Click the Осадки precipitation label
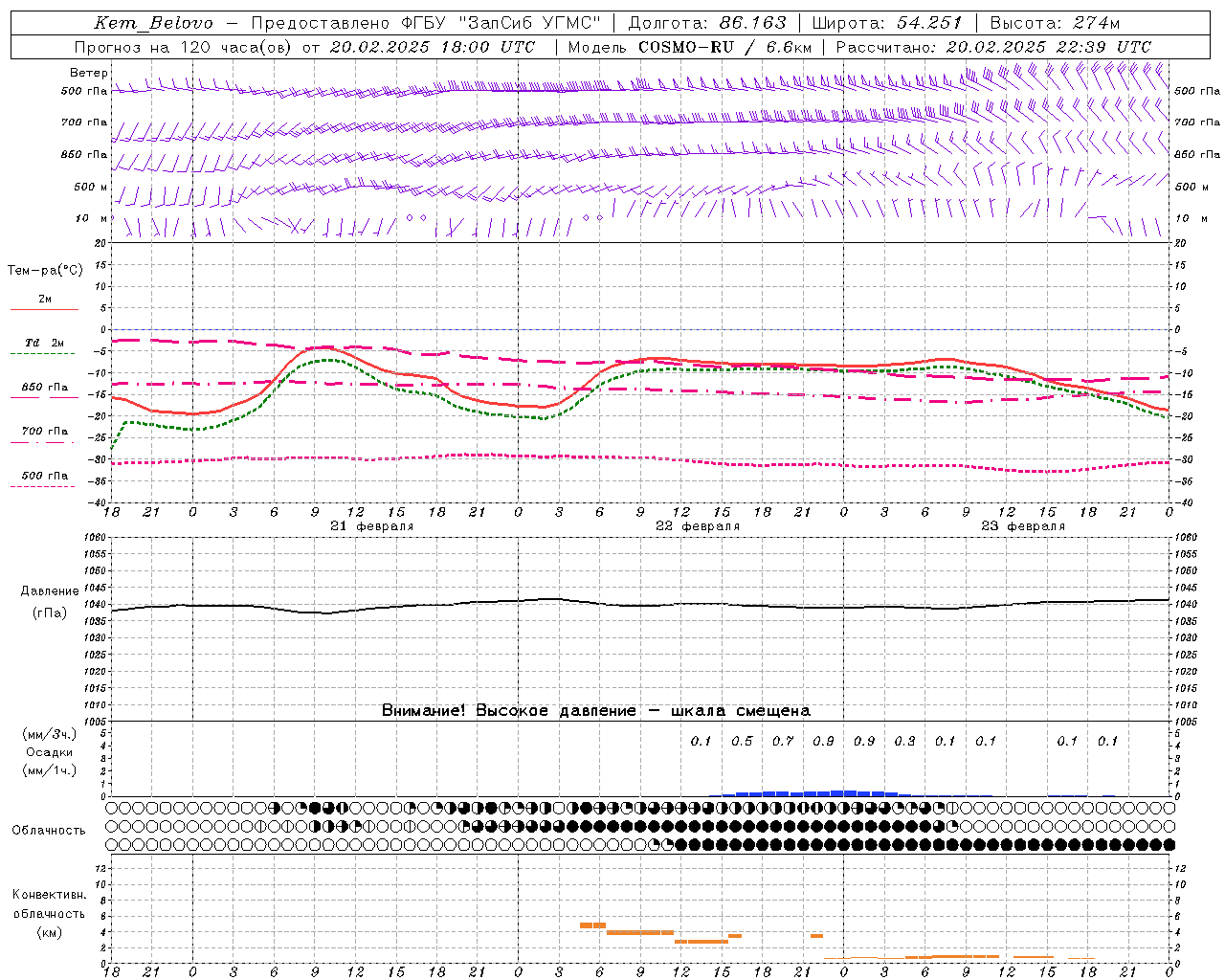The width and height of the screenshot is (1225, 980). coord(50,752)
